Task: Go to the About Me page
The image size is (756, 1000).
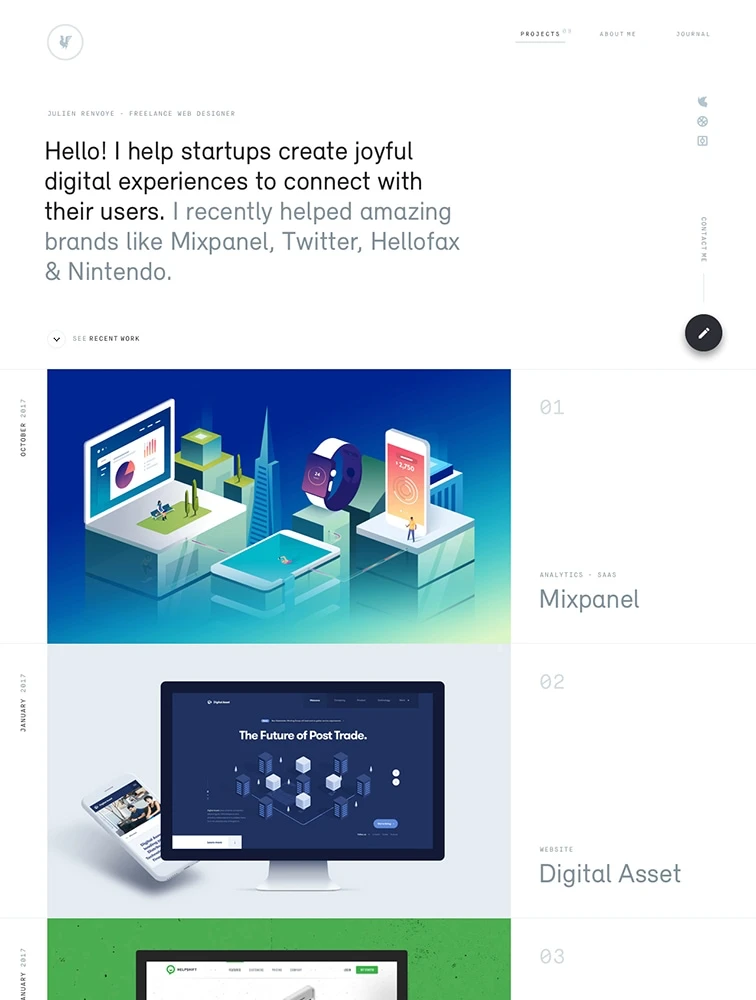Action: click(x=618, y=34)
